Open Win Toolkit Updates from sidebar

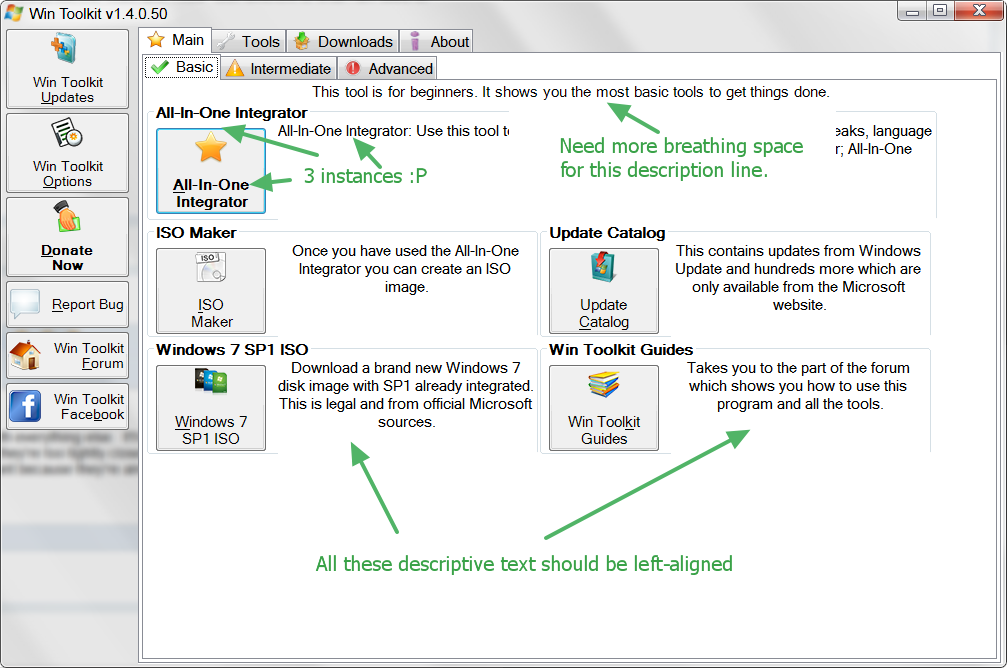pyautogui.click(x=67, y=69)
